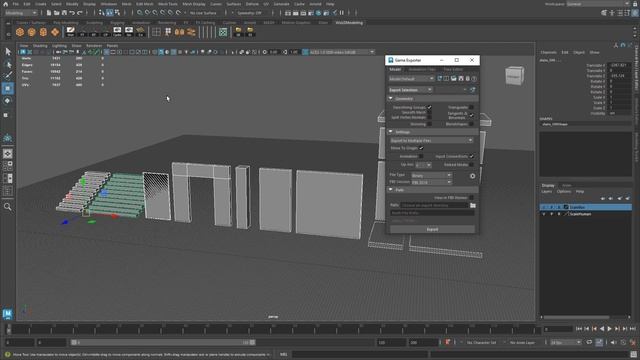Open the Shading menu in the viewport panel
Viewport: 640px width, 360px height.
40,46
